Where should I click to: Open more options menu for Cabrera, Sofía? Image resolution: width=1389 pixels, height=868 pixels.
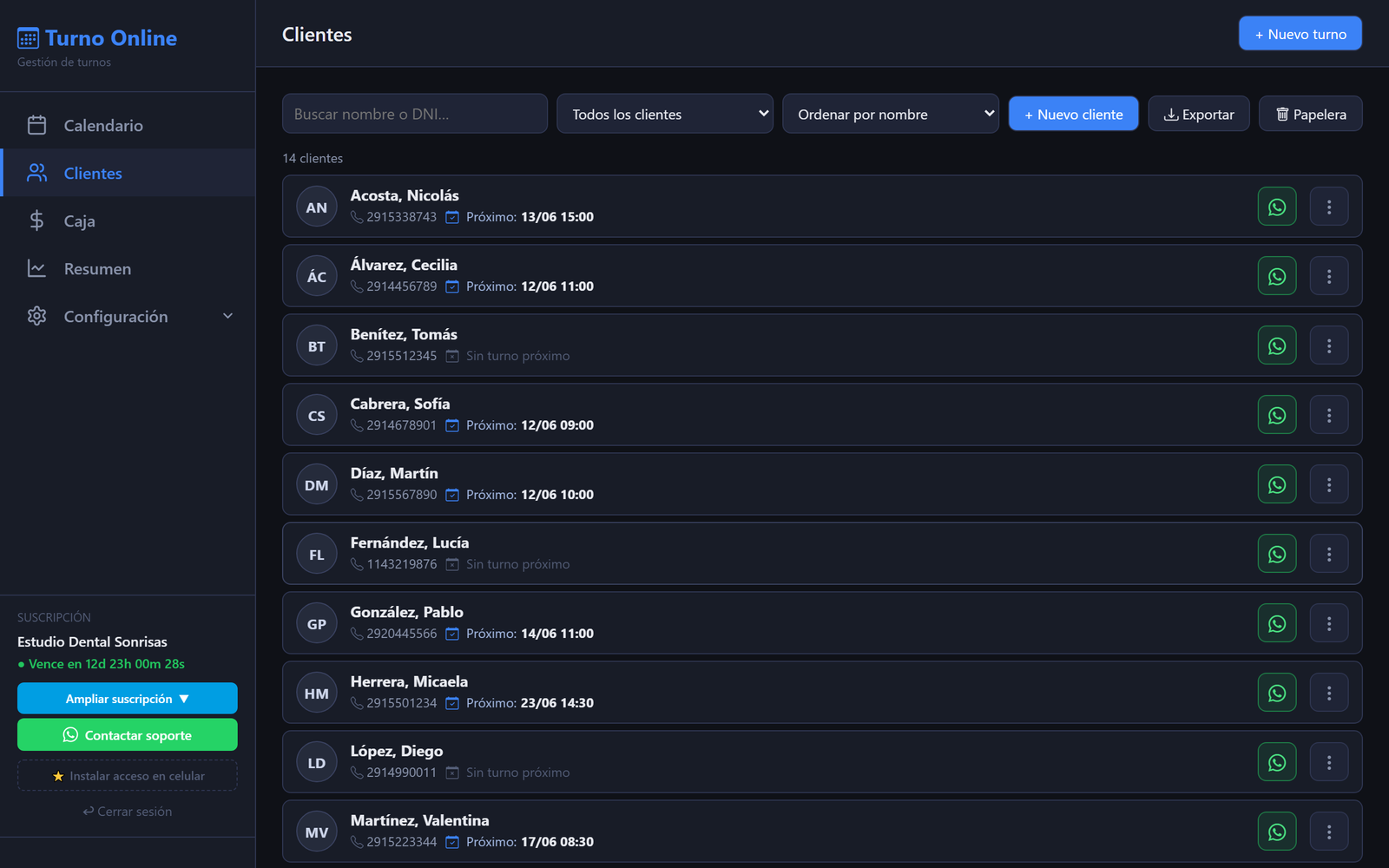(x=1329, y=415)
